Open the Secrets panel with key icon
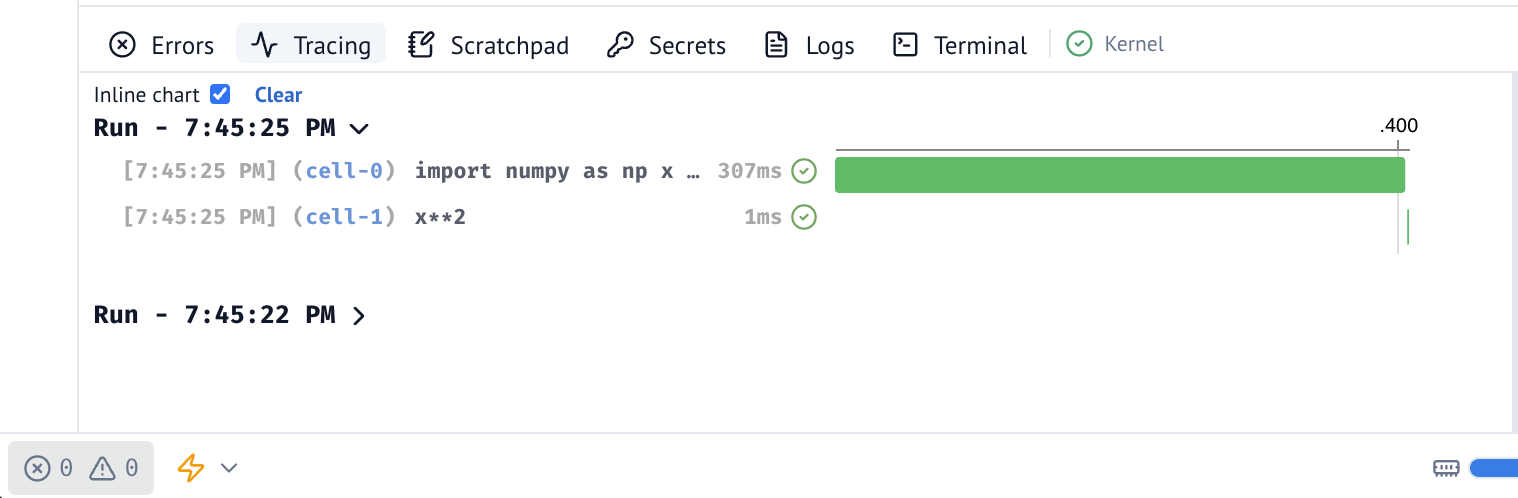Image resolution: width=1518 pixels, height=498 pixels. pyautogui.click(x=666, y=45)
